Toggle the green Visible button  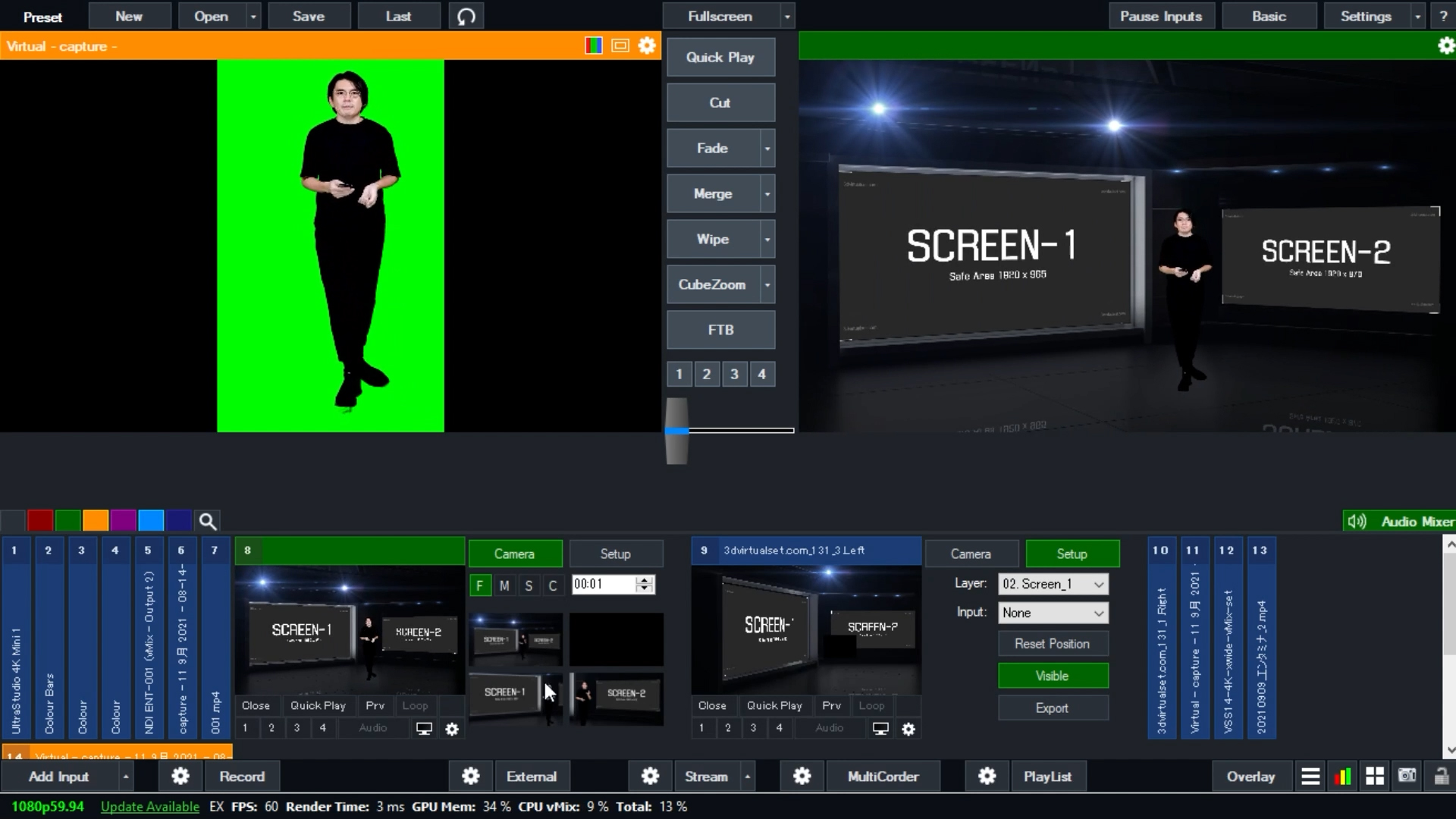[1053, 676]
